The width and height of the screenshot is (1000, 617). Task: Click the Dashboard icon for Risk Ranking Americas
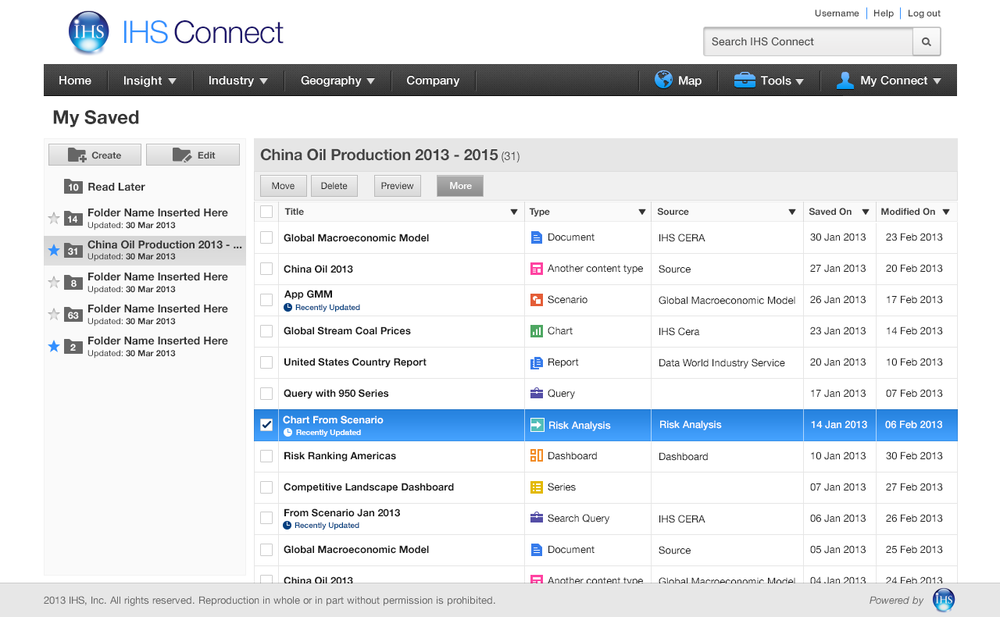click(536, 456)
